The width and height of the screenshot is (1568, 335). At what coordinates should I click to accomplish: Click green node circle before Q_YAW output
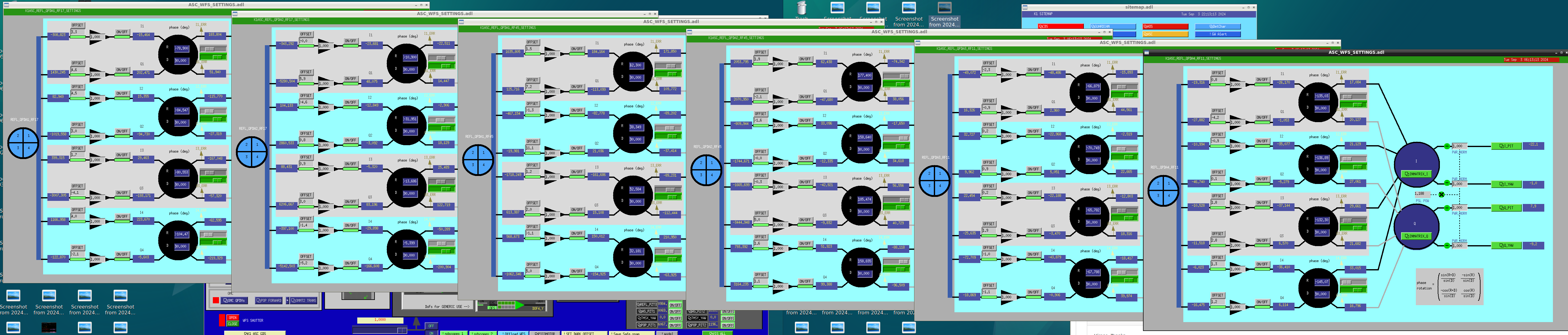pyautogui.click(x=1447, y=245)
